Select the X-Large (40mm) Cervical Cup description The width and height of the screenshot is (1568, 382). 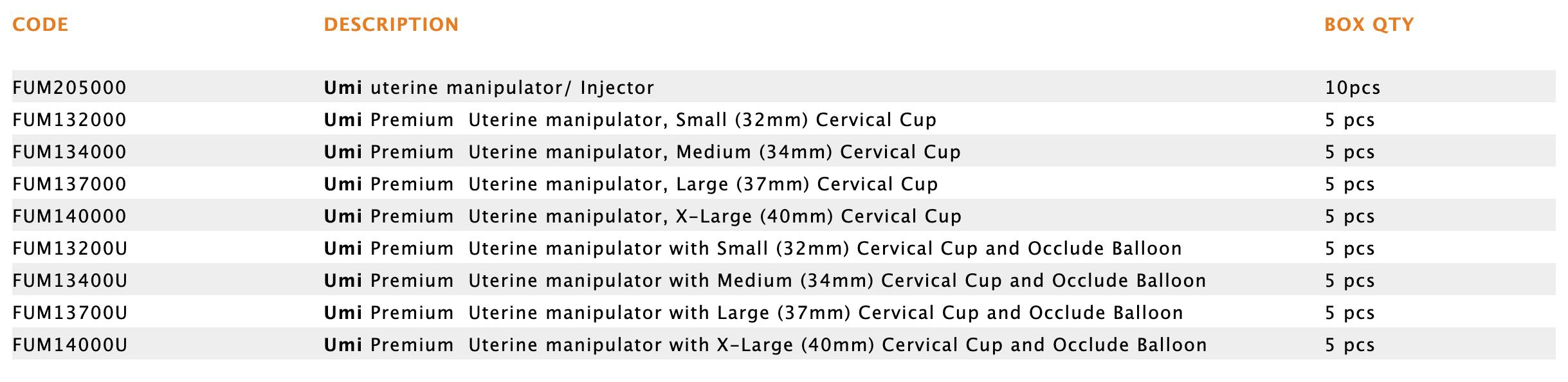(643, 216)
